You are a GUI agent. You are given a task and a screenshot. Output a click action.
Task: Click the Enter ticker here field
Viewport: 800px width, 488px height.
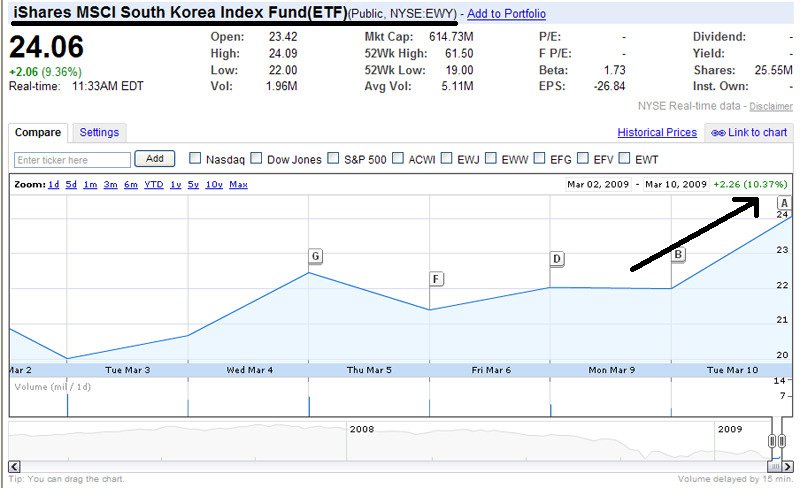click(72, 159)
